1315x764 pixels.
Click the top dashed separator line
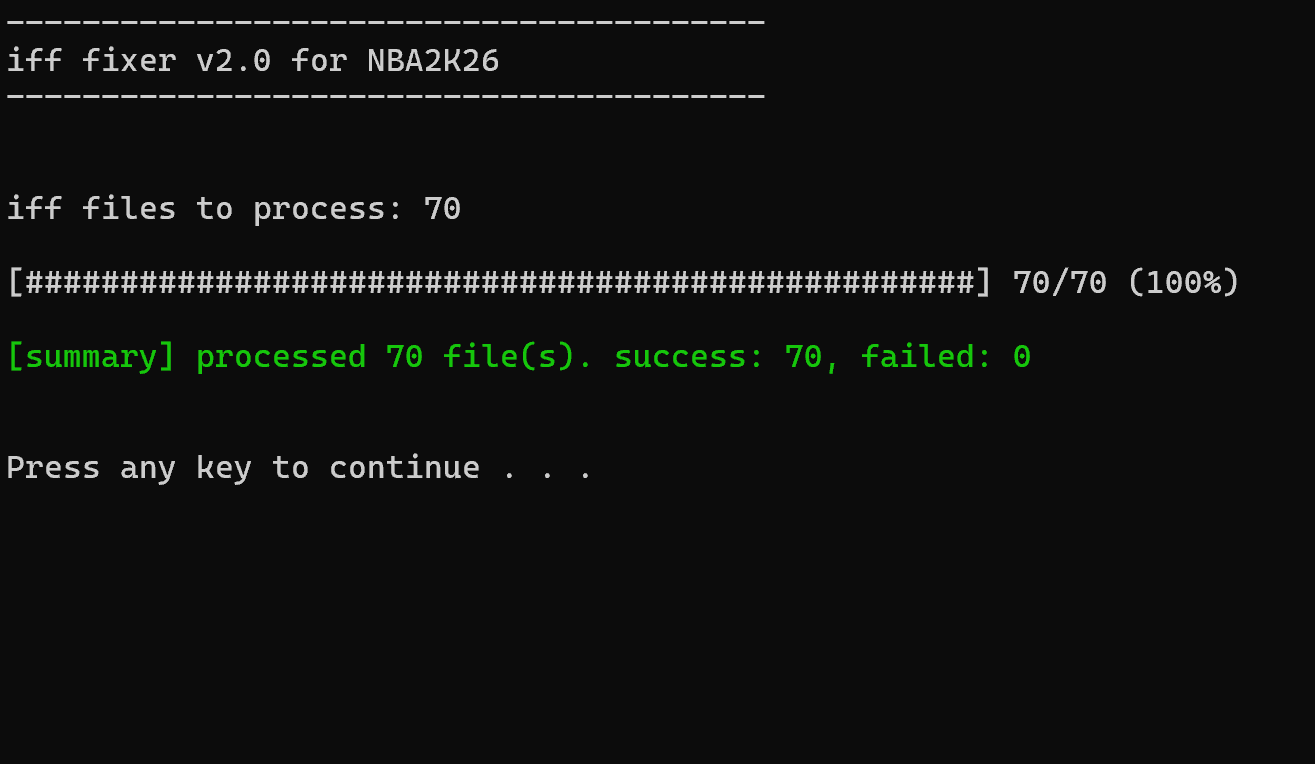[385, 22]
